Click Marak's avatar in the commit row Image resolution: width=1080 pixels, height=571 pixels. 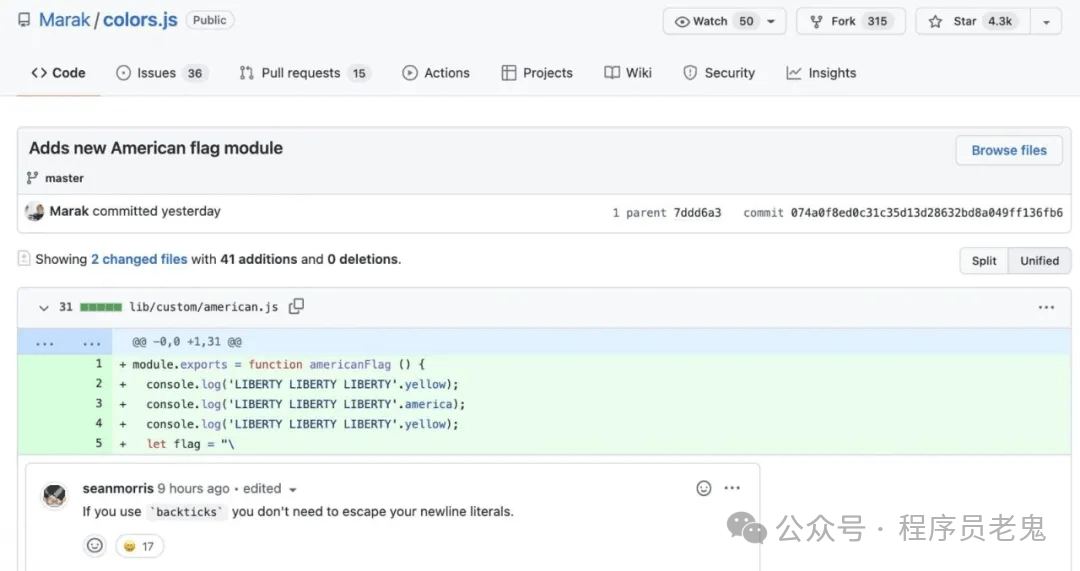pos(34,211)
